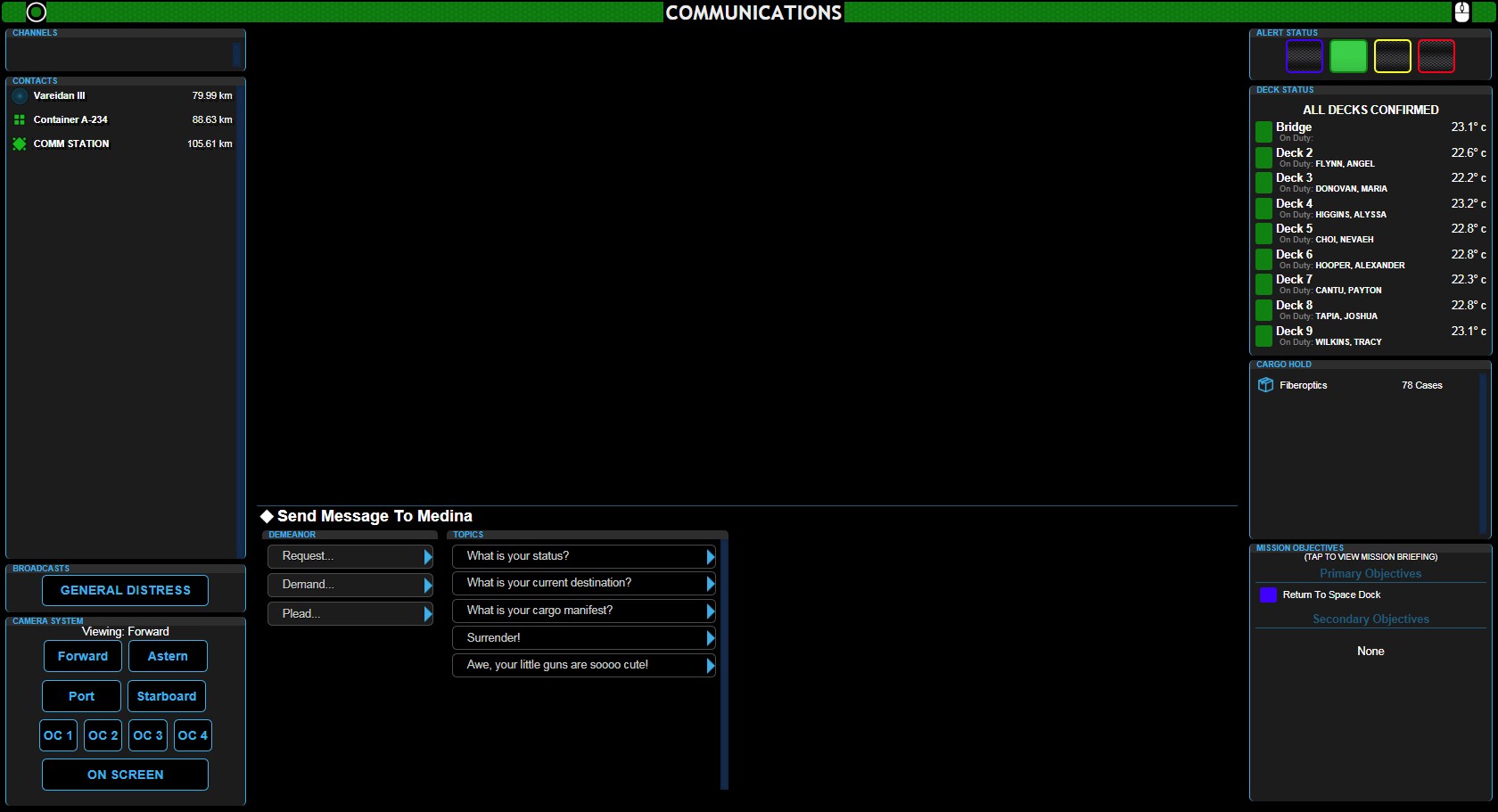This screenshot has height=812, width=1498.
Task: Select the COMM STATION contact icon
Action: (x=20, y=144)
